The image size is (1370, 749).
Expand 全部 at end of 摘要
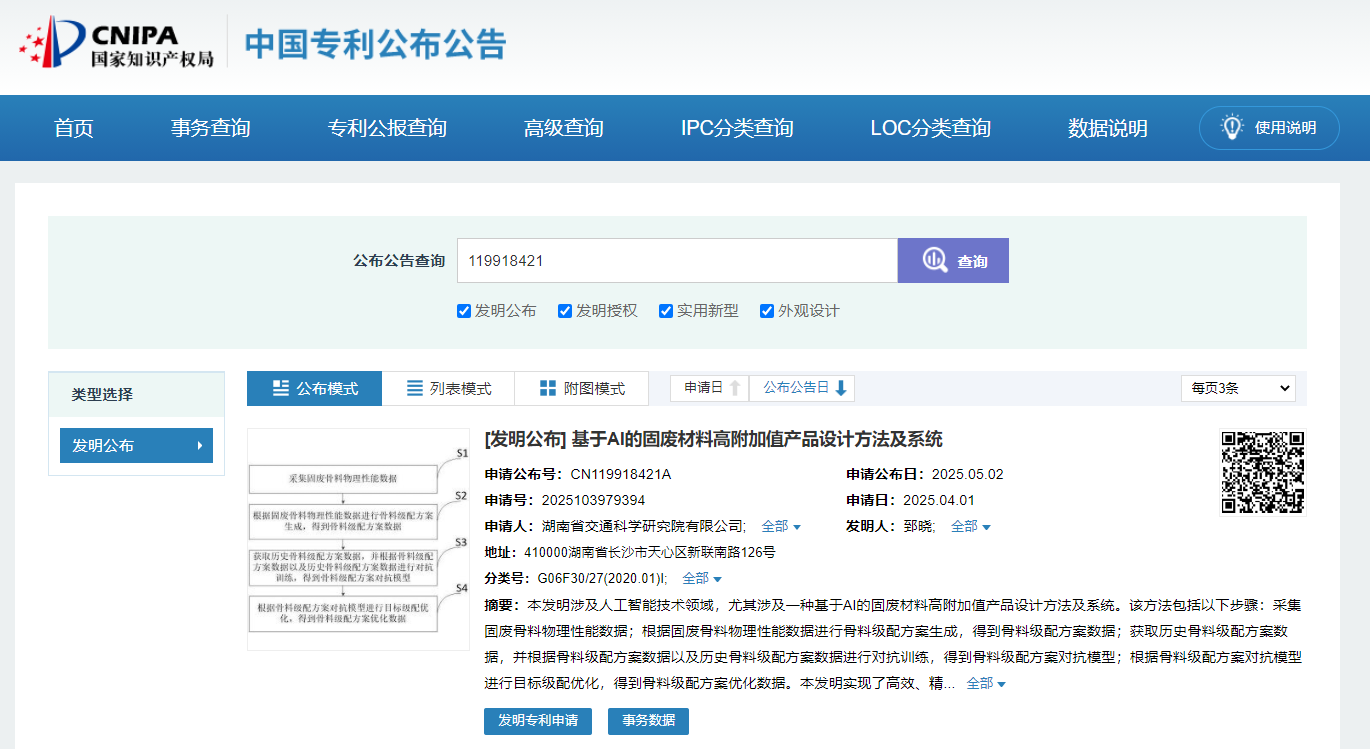coord(986,684)
